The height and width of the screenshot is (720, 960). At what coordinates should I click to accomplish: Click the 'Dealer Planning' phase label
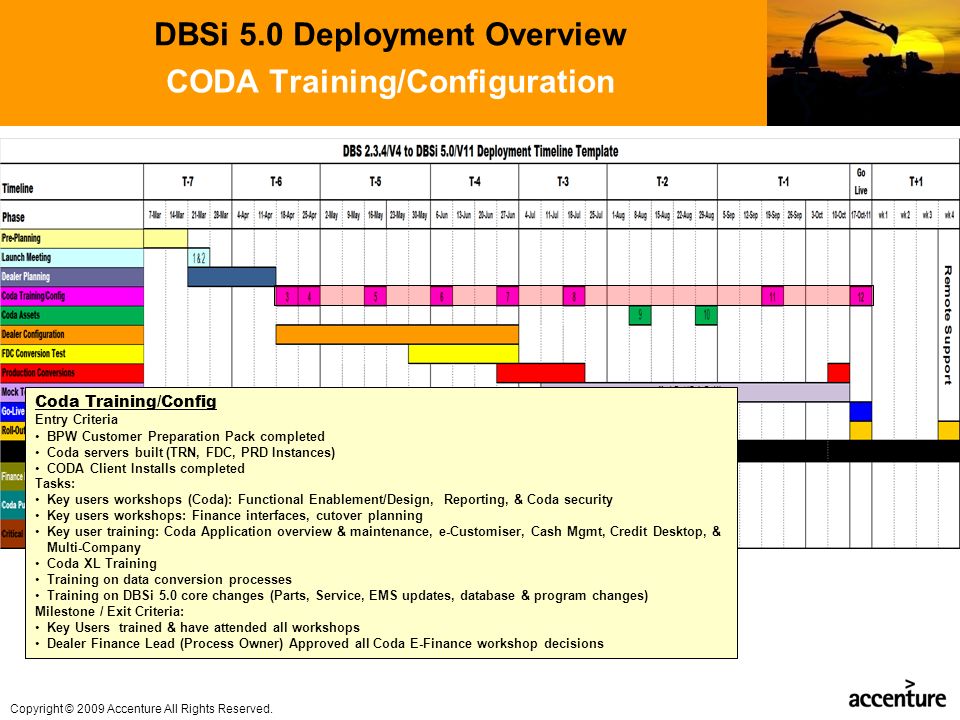pyautogui.click(x=72, y=277)
